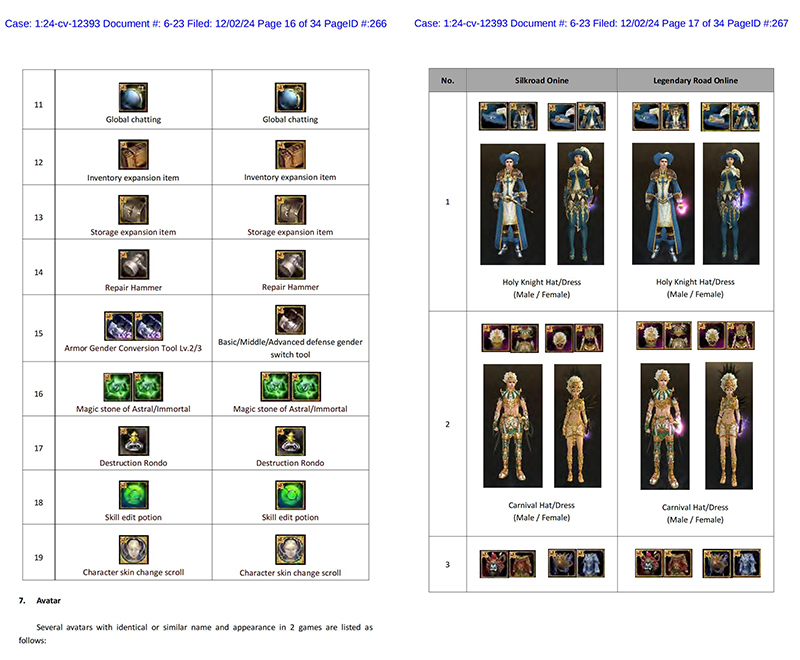Select the first Carnival hat icon under Silkroad Online
Image resolution: width=800 pixels, height=660 pixels.
496,338
